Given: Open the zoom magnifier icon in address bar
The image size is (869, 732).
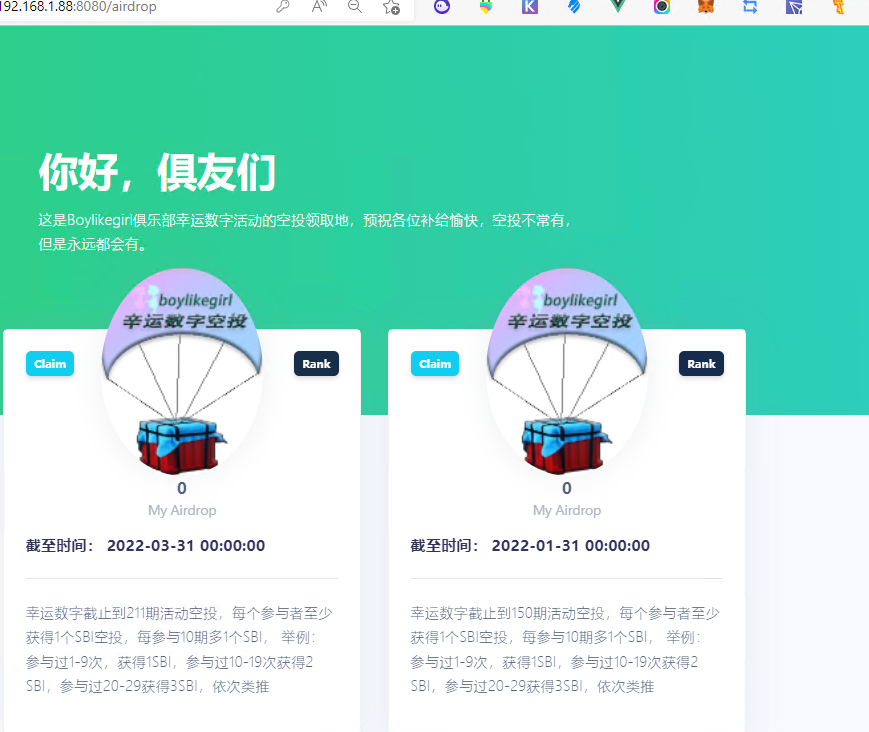Looking at the screenshot, I should coord(355,6).
